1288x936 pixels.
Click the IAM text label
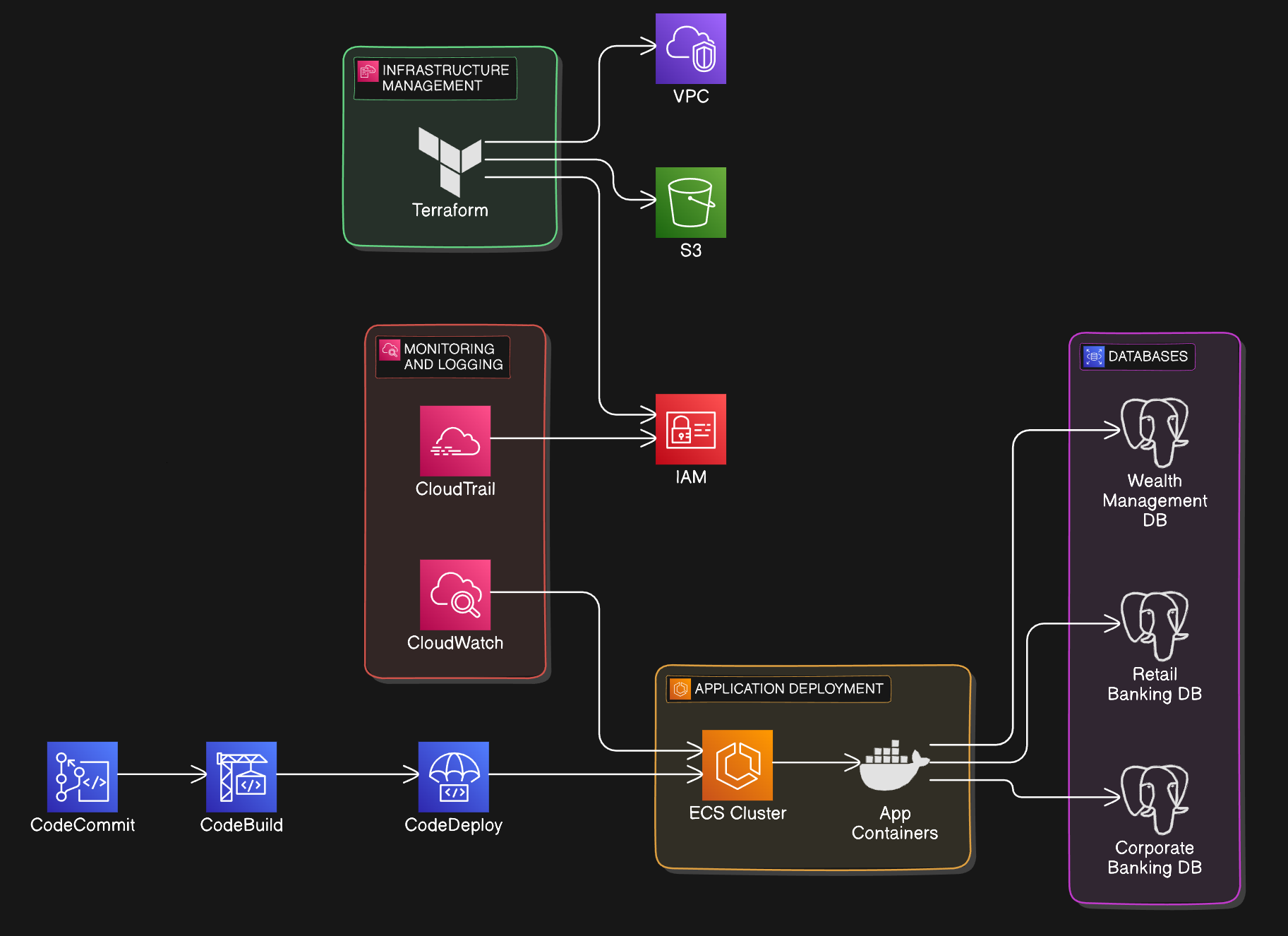[x=691, y=477]
